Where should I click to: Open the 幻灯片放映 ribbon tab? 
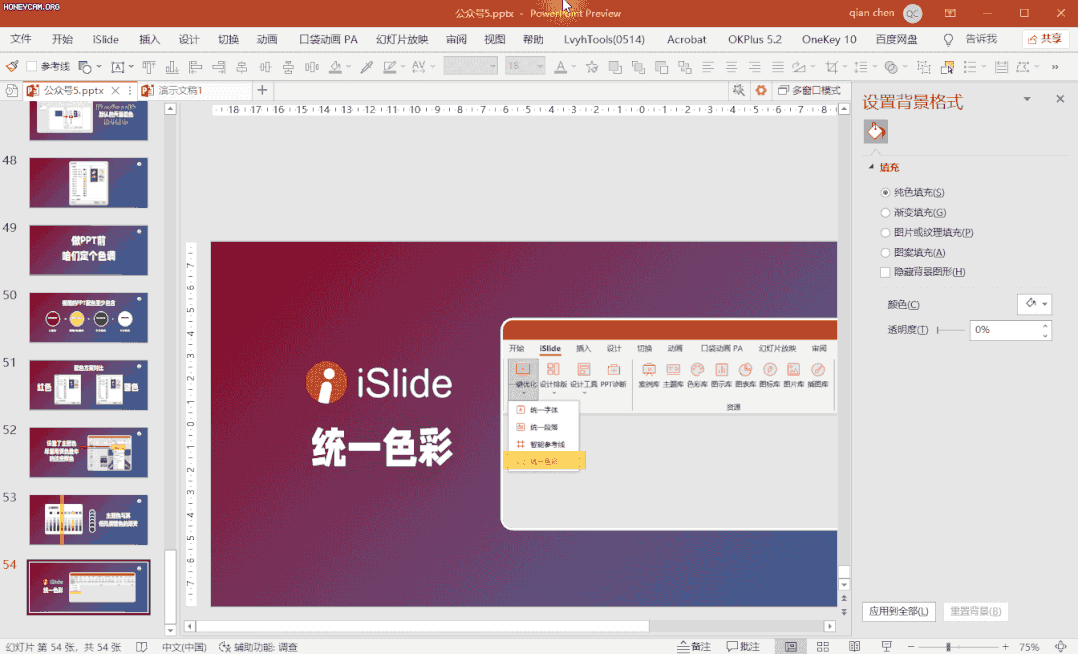click(402, 39)
